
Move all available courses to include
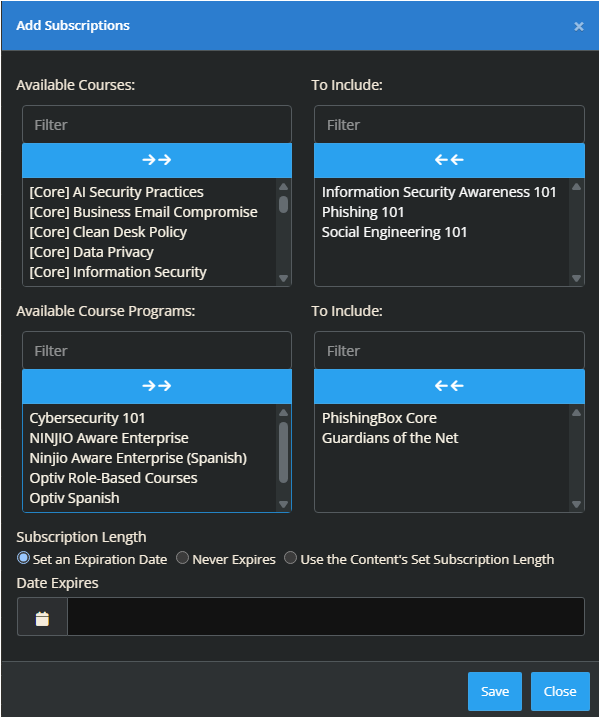point(157,160)
